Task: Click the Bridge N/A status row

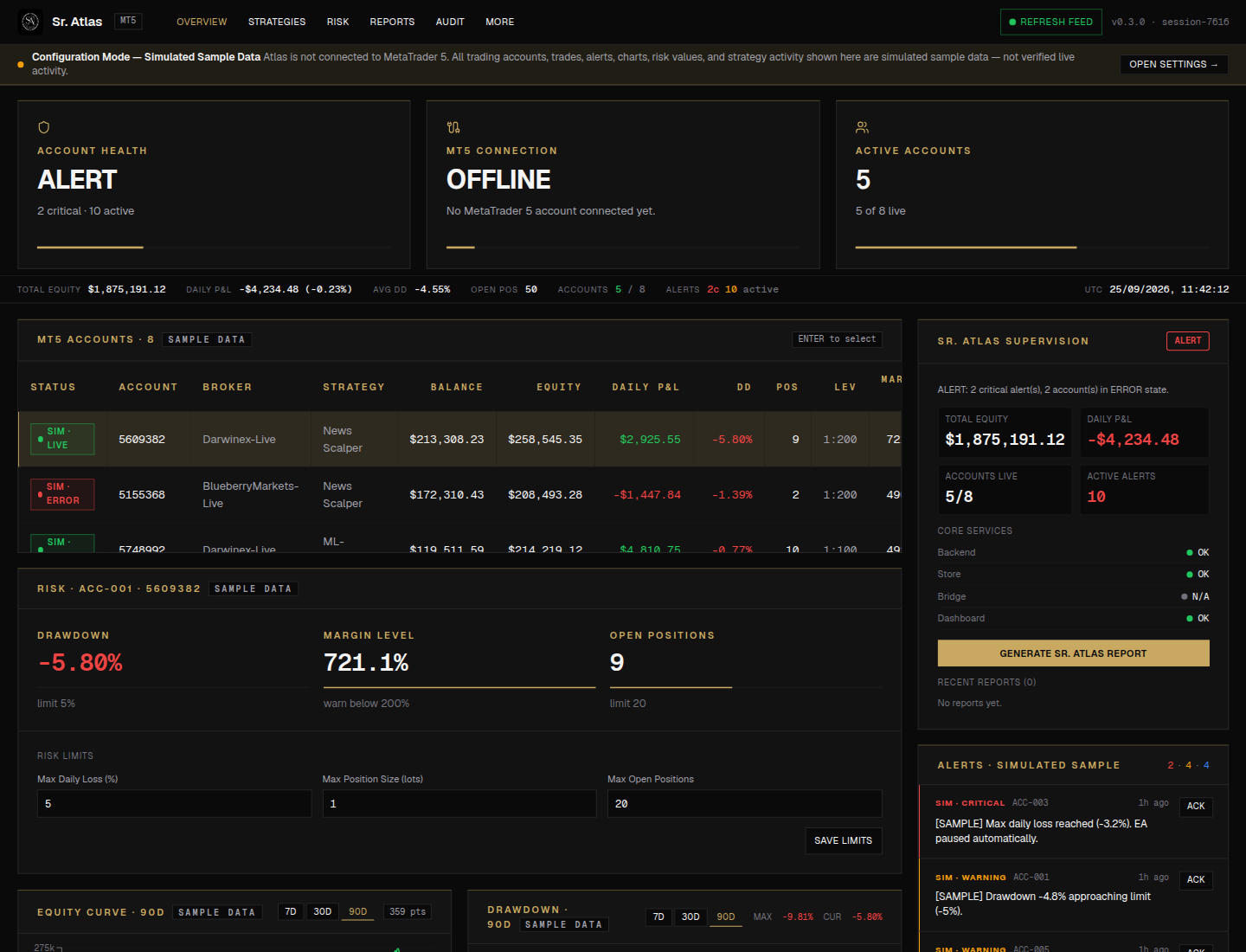Action: 1073,596
